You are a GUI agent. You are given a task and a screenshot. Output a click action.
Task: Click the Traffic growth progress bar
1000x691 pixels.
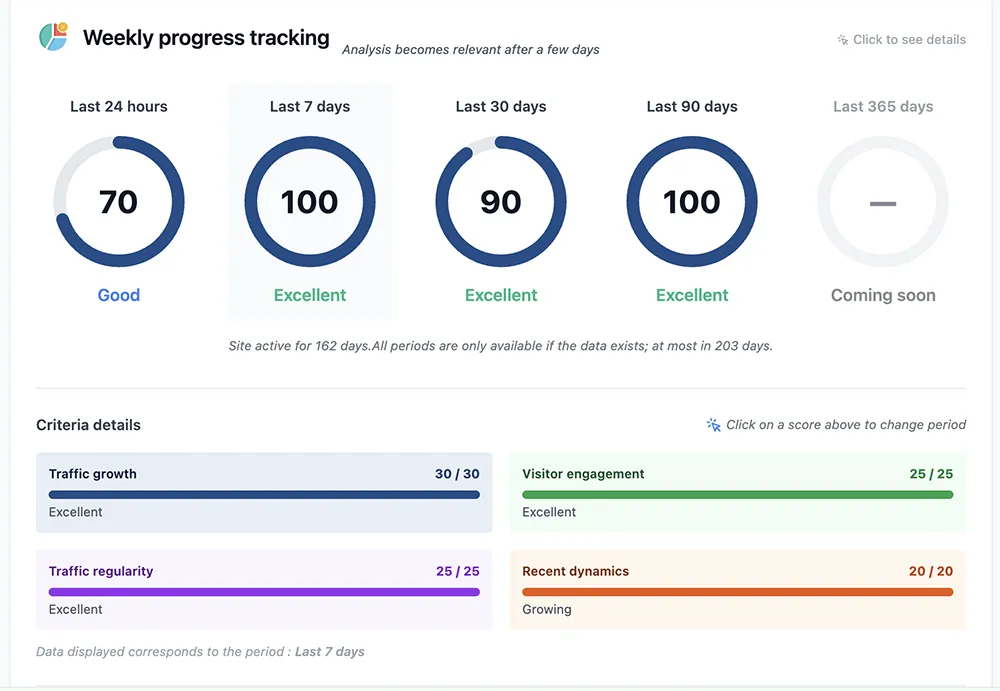[264, 493]
